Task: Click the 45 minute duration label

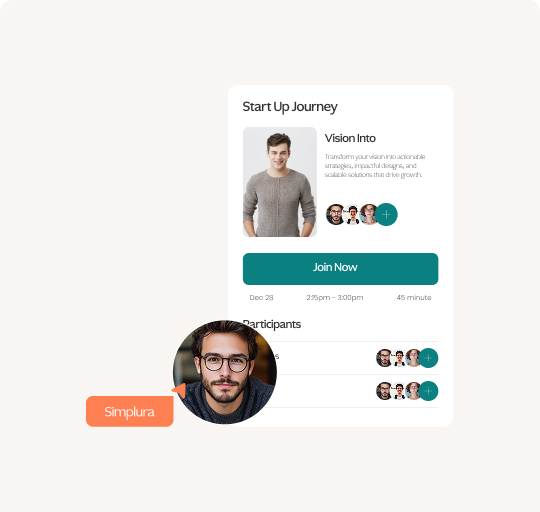Action: (x=414, y=297)
